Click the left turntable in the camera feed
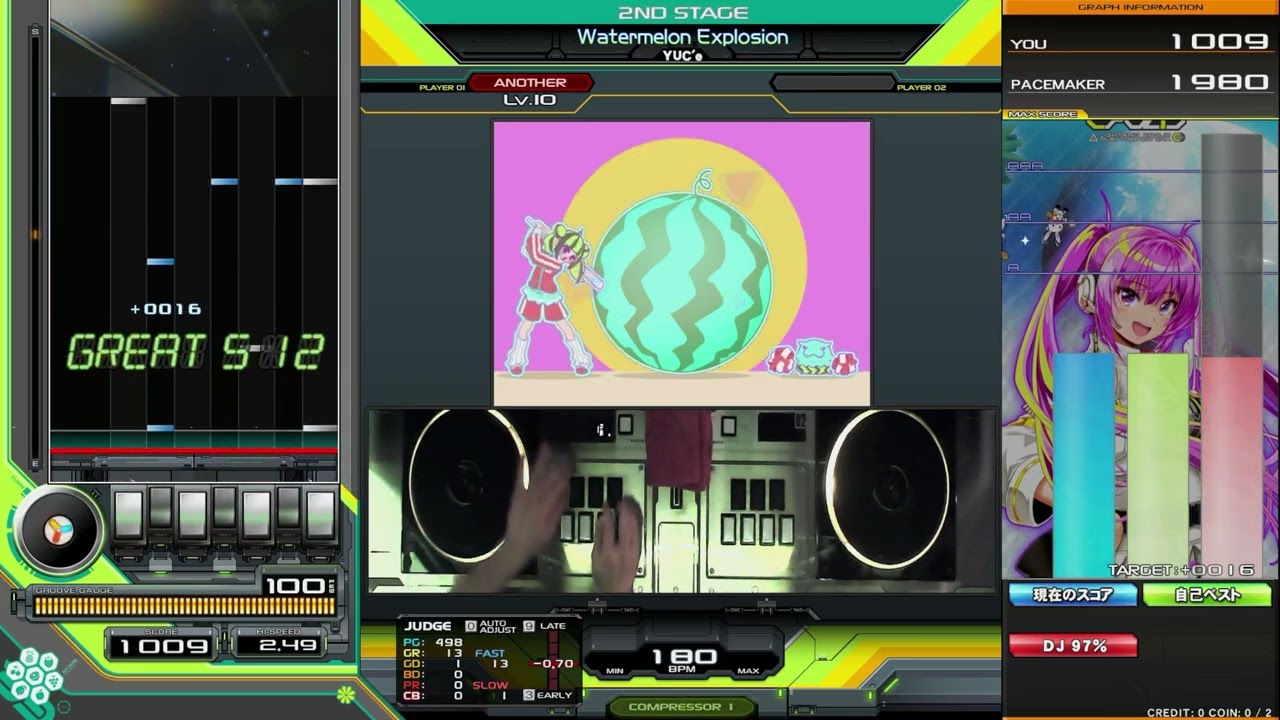 (467, 484)
